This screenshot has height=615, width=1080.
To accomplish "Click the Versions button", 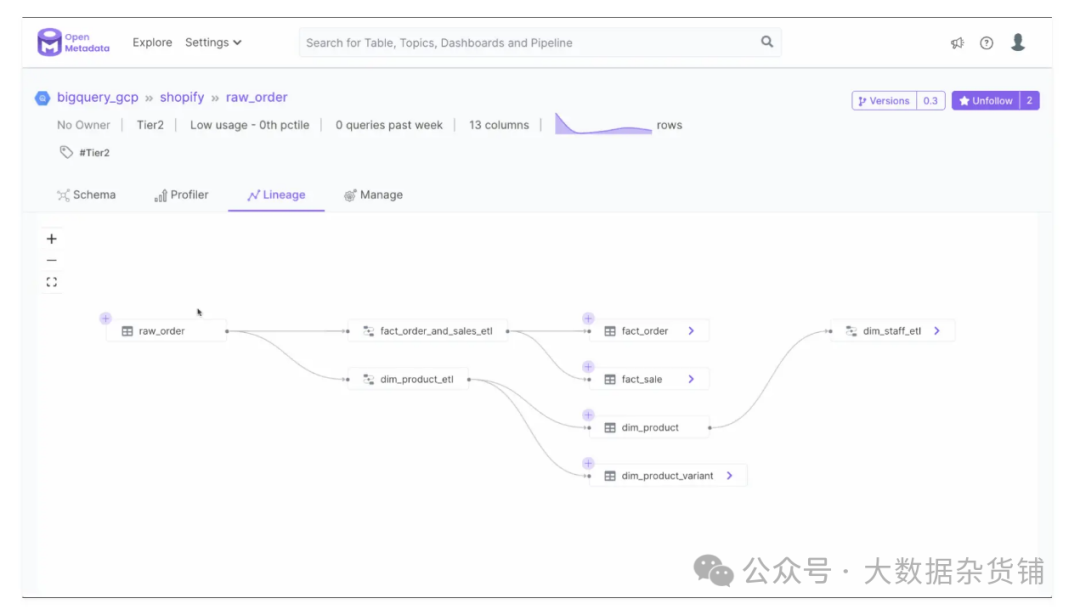I will tap(884, 101).
